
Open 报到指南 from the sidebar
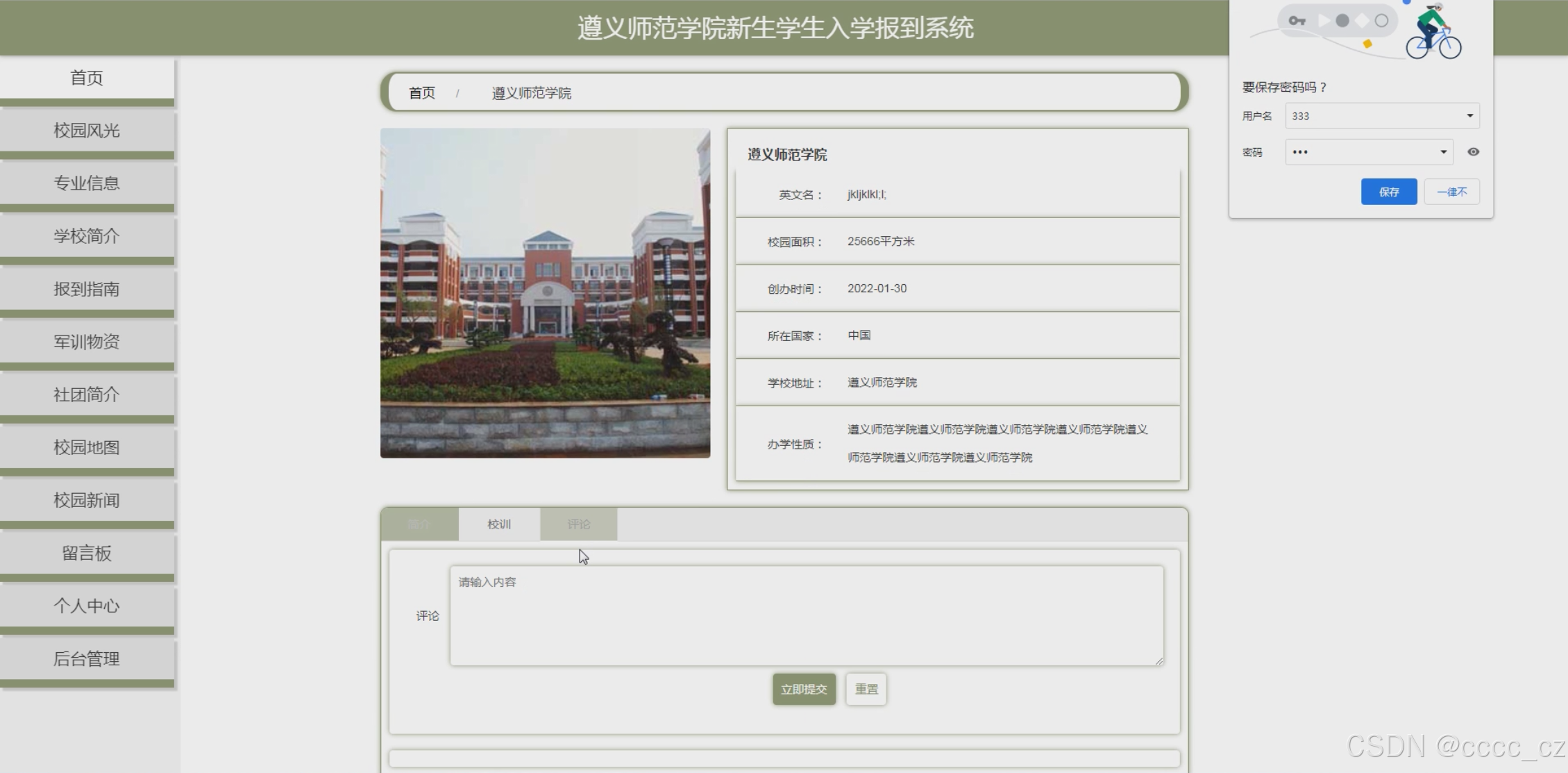pos(87,289)
